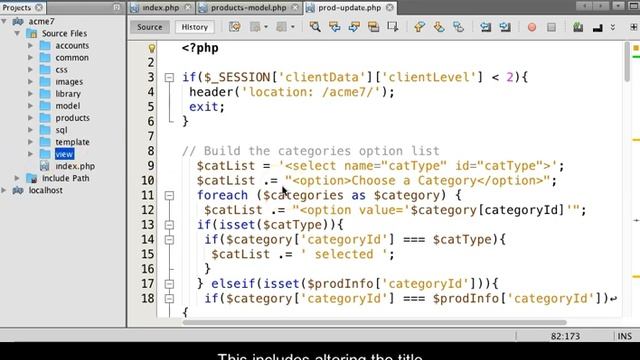Select the template folder
640x360 pixels.
tap(72, 142)
